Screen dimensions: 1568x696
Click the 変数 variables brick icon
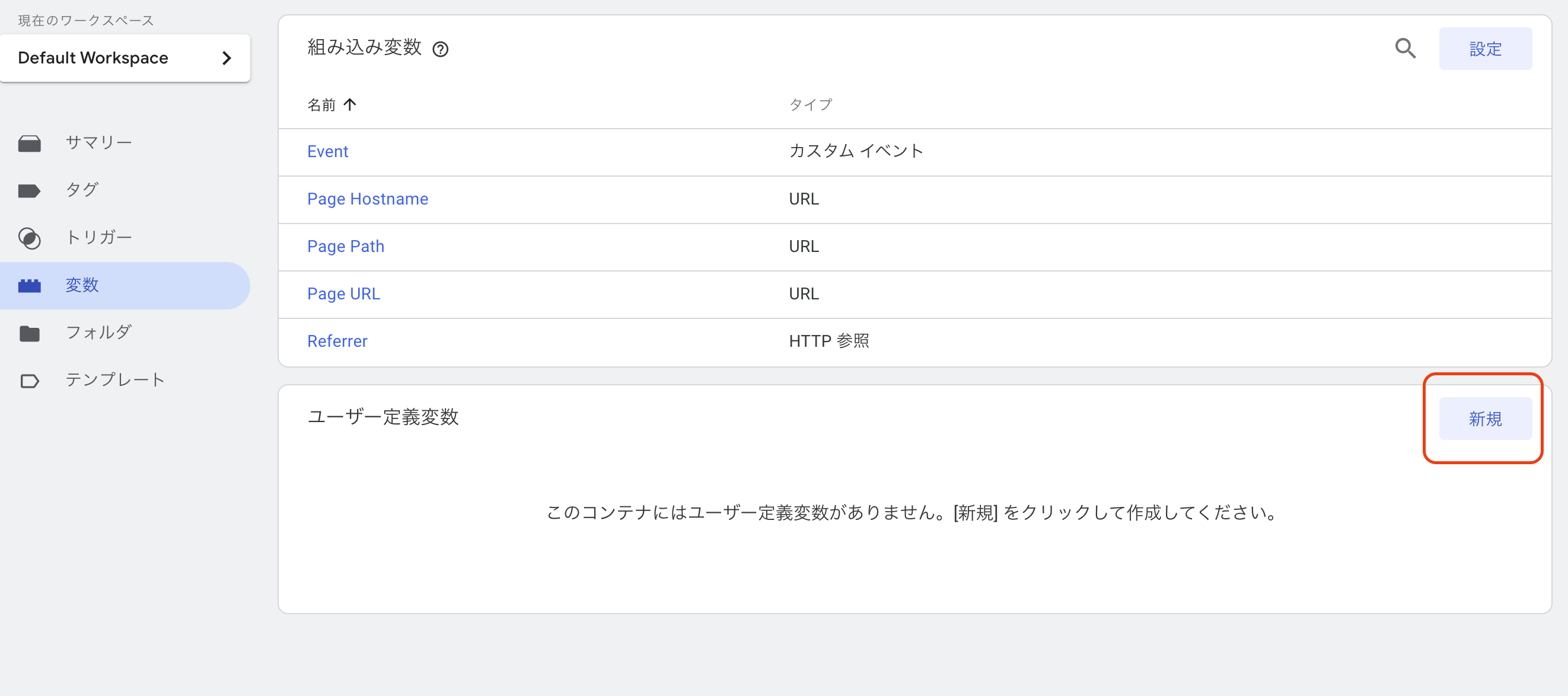click(x=29, y=285)
